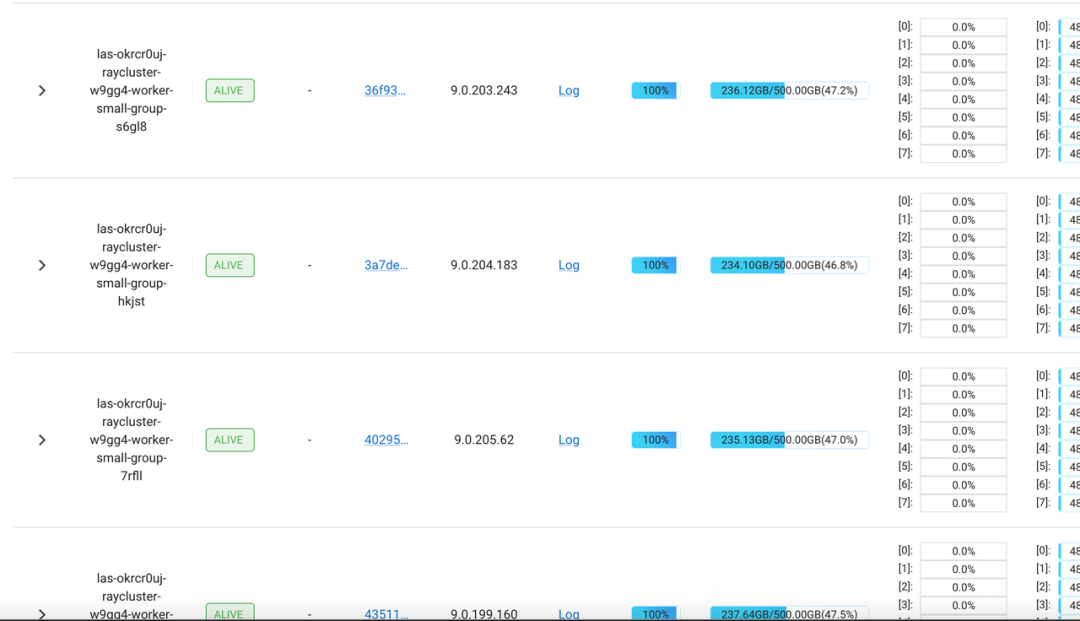This screenshot has height=621, width=1080.
Task: Click memory bar showing 235.13GB/500.00GB(47.0%)
Action: click(x=789, y=440)
